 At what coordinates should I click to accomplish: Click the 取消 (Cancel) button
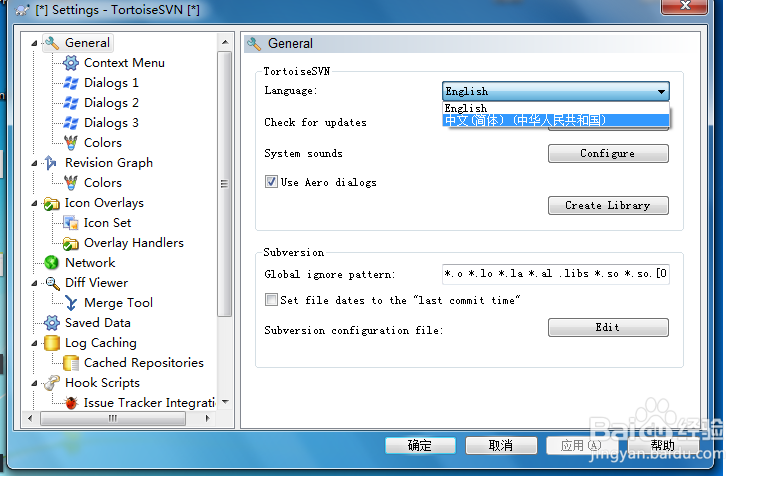(x=501, y=445)
